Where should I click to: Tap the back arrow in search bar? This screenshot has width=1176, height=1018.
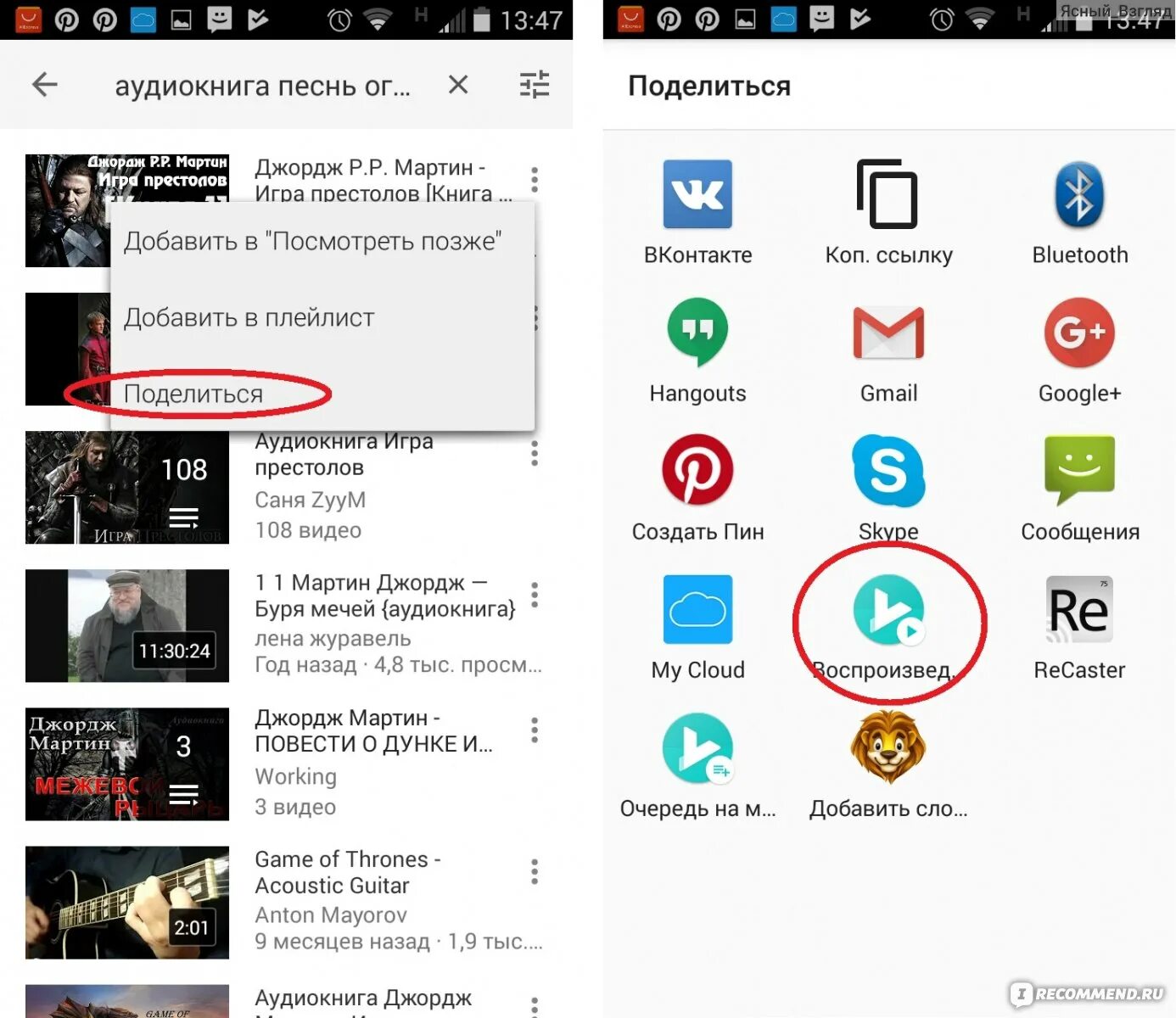tap(45, 84)
